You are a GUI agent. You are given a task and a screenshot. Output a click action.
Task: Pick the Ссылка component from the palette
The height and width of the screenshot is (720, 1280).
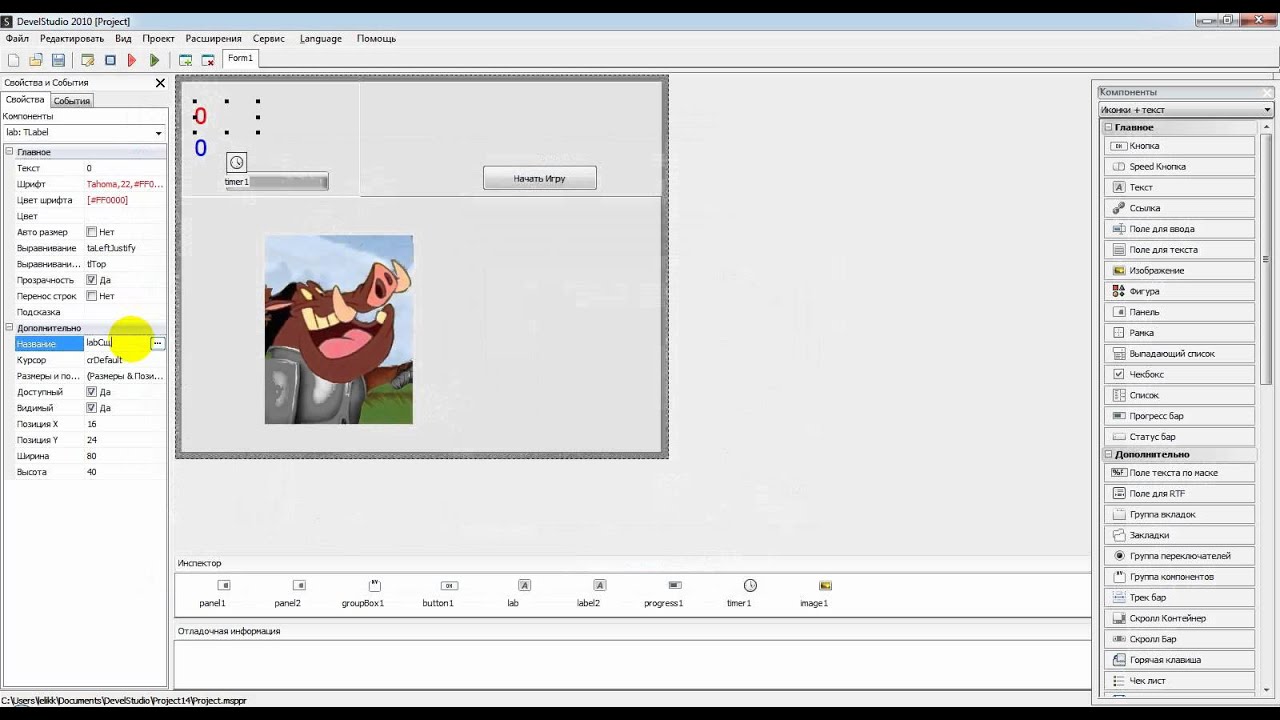(x=1180, y=208)
